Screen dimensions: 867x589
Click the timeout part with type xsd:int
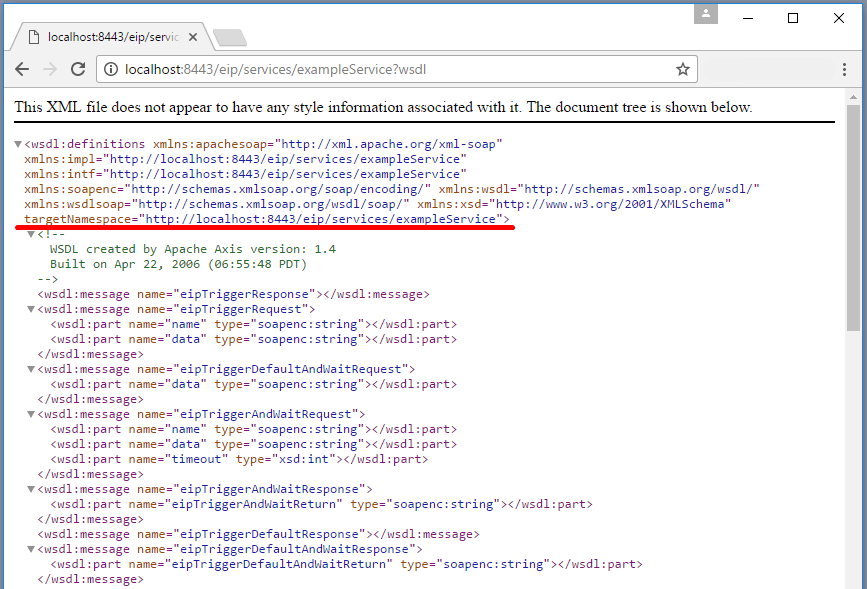point(239,459)
